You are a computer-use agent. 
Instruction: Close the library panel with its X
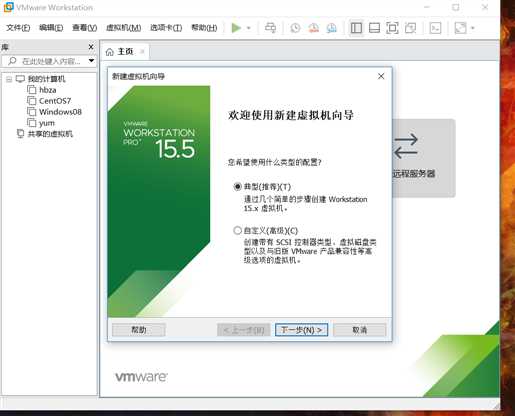pyautogui.click(x=91, y=47)
